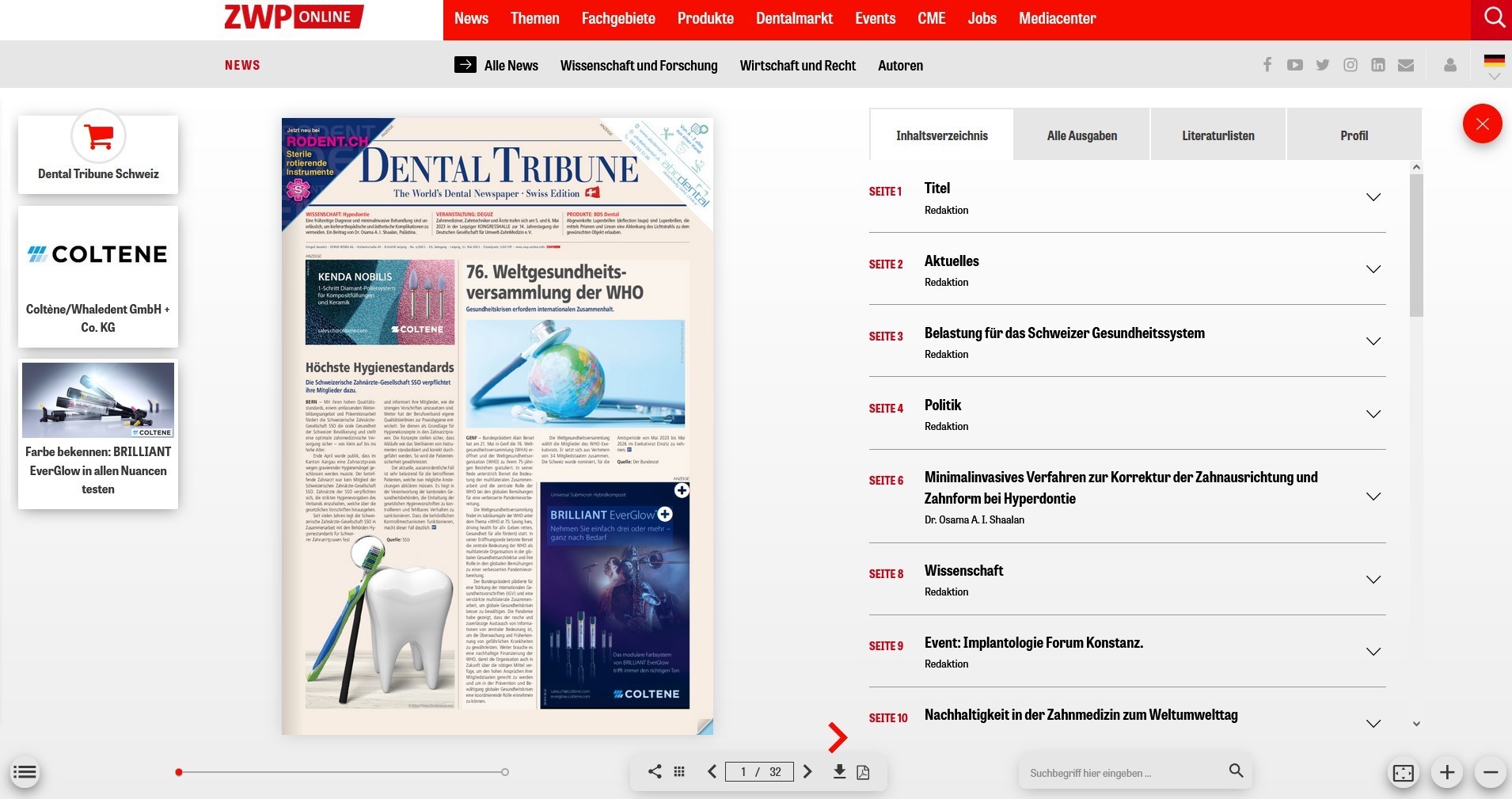Open the Instagram profile icon
The width and height of the screenshot is (1512, 799).
click(1351, 65)
